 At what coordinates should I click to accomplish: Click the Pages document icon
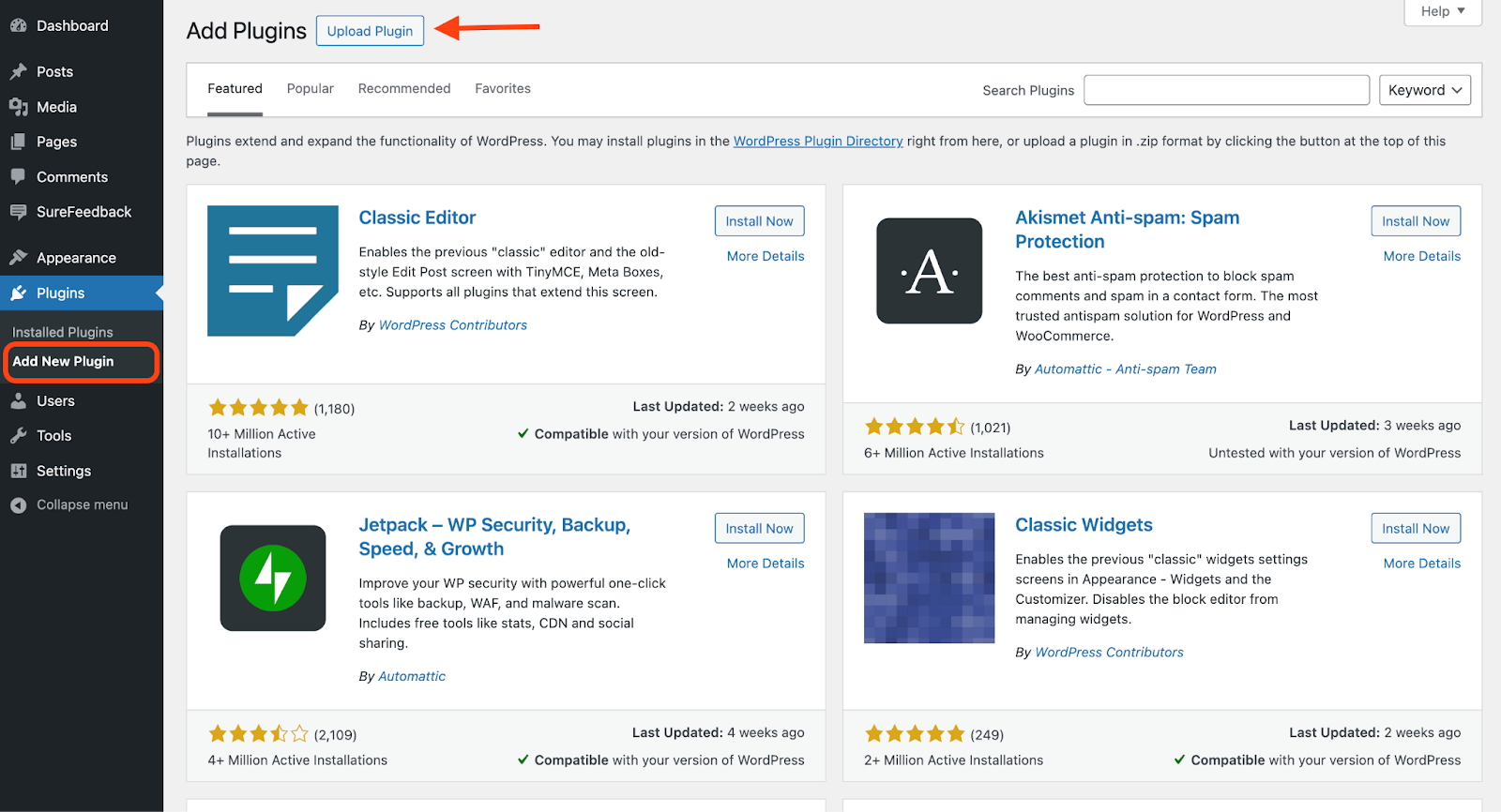coord(19,142)
